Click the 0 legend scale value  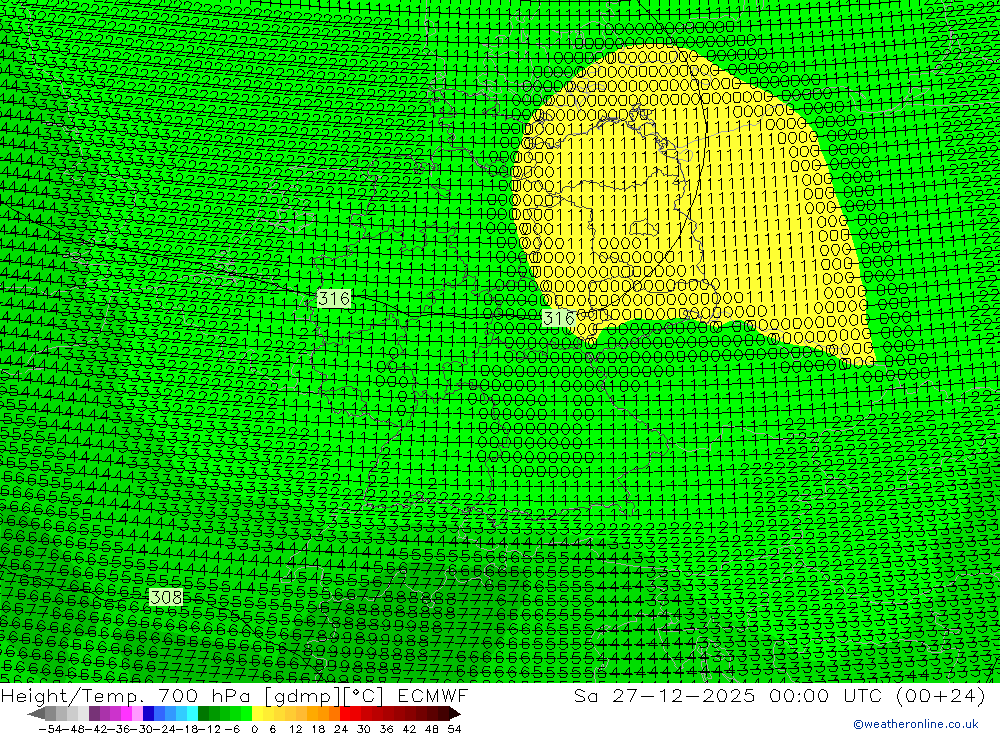(254, 729)
